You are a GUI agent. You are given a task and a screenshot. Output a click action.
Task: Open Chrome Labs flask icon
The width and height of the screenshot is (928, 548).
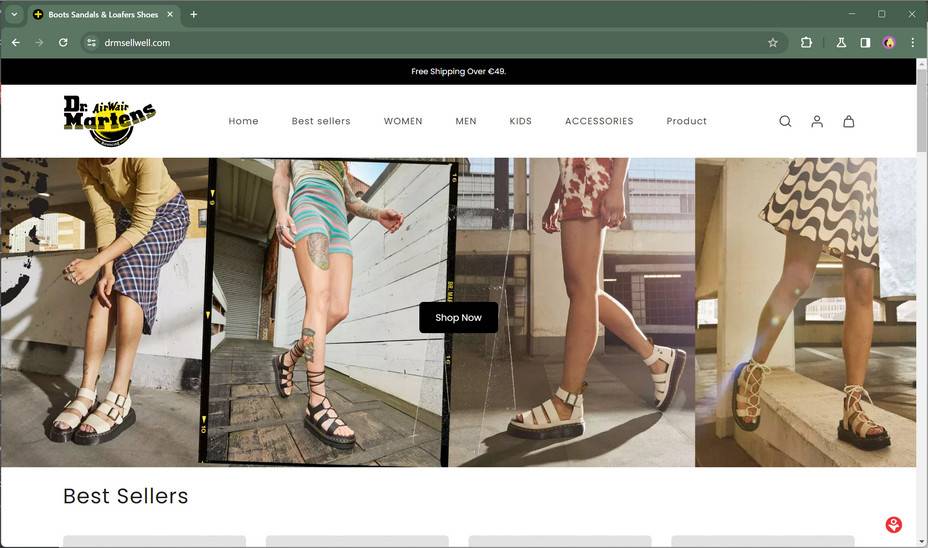[x=841, y=43]
